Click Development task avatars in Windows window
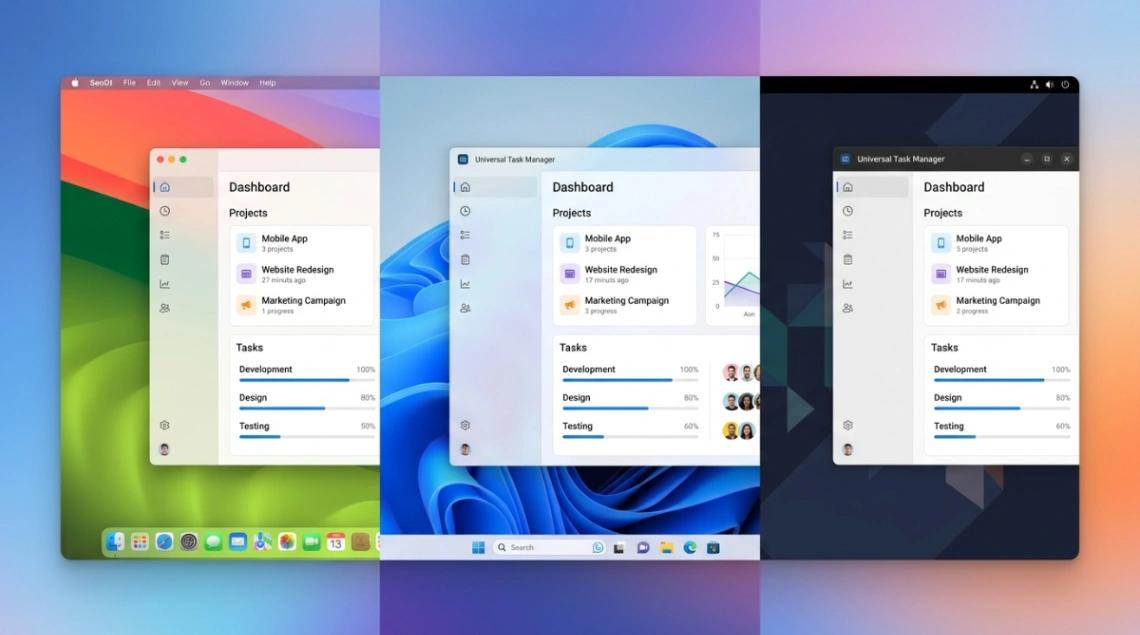 pyautogui.click(x=742, y=373)
